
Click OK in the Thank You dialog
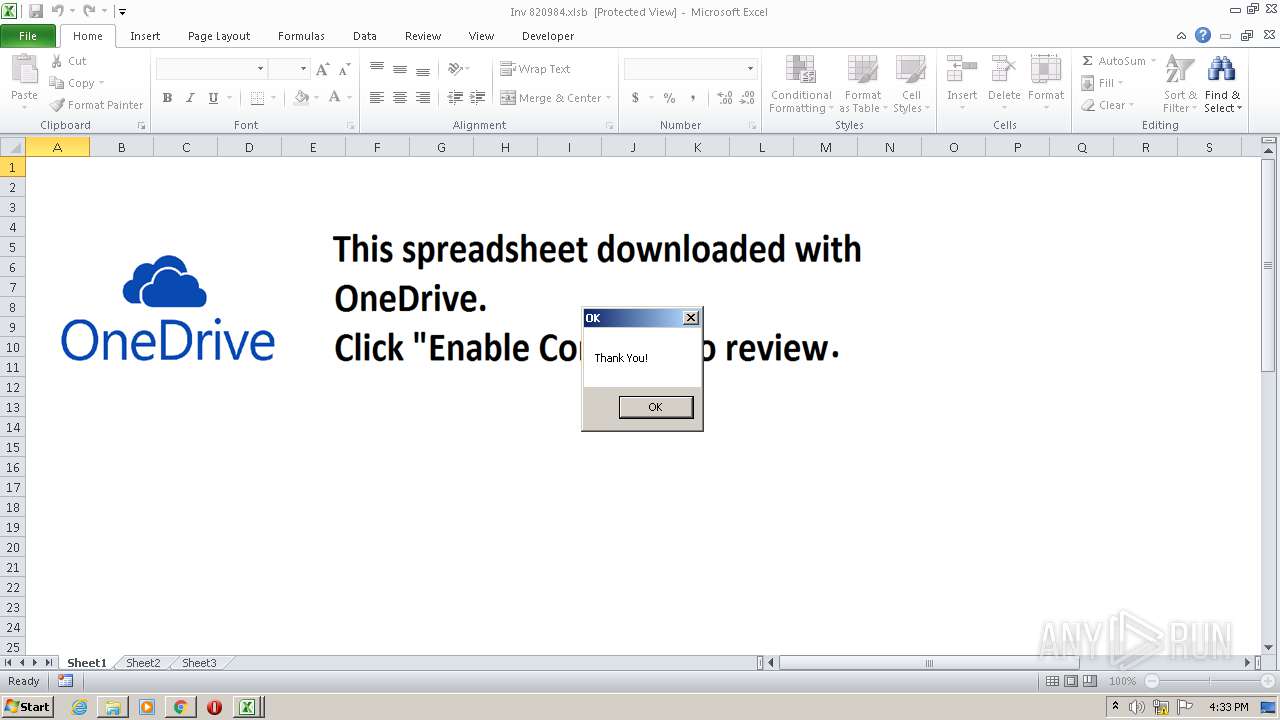coord(655,407)
